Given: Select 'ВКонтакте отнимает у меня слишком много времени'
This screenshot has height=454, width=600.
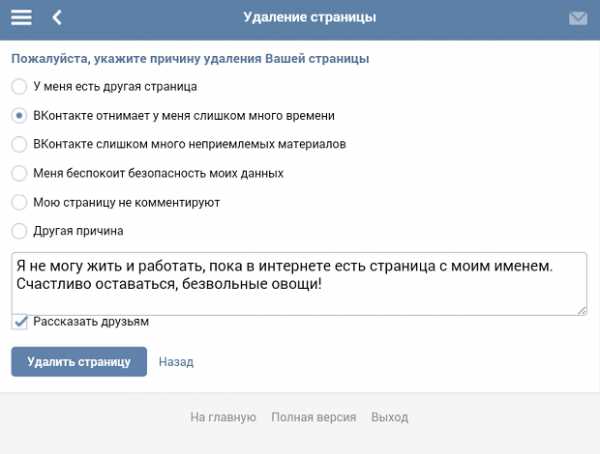Looking at the screenshot, I should point(19,116).
